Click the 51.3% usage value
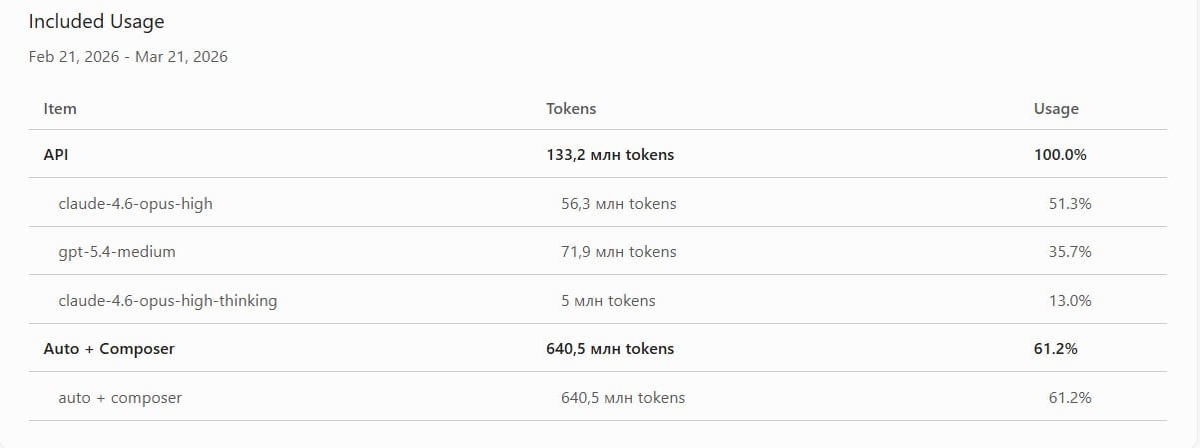The image size is (1200, 448). tap(1070, 204)
